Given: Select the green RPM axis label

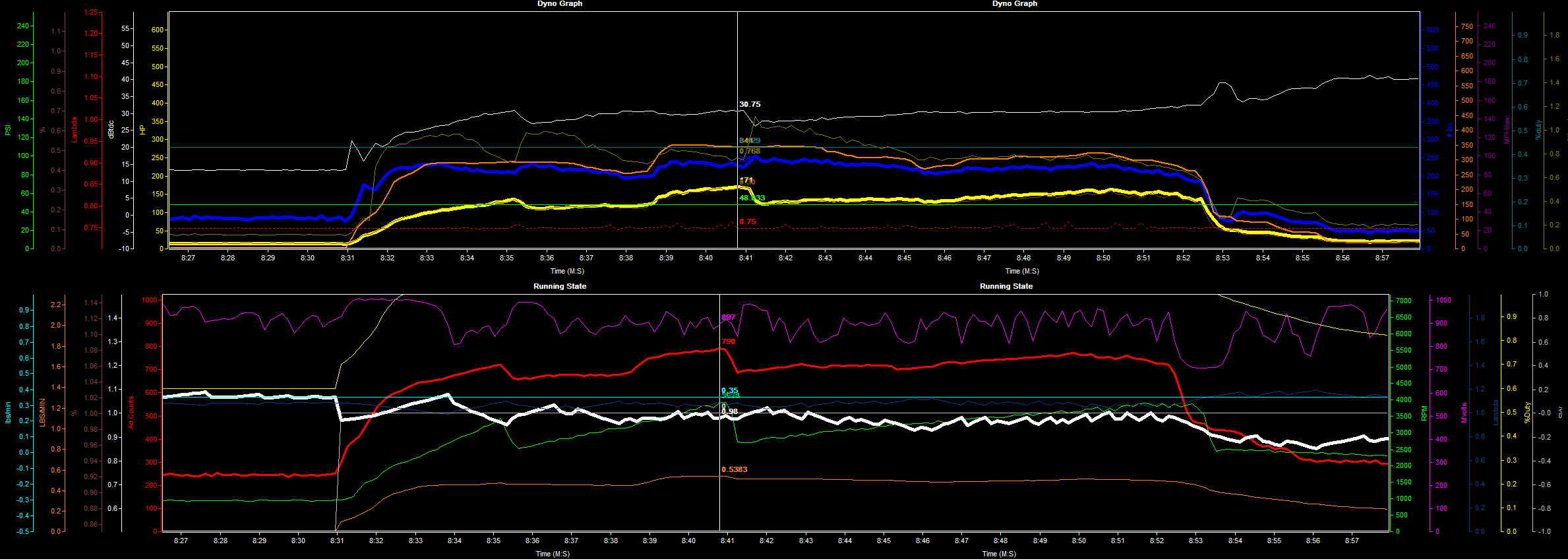Looking at the screenshot, I should coord(1424,413).
